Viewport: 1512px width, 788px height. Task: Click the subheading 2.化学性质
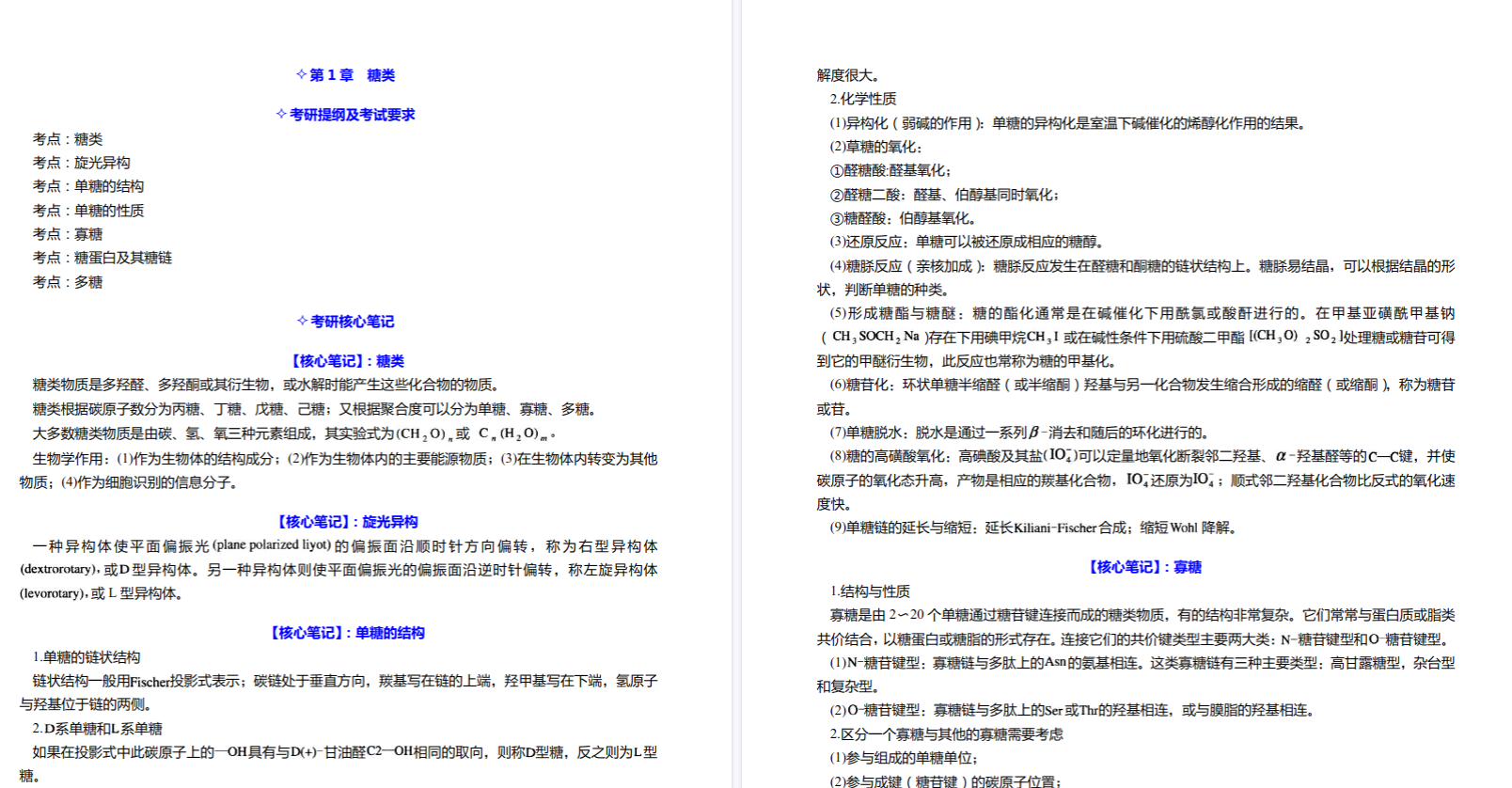862,99
